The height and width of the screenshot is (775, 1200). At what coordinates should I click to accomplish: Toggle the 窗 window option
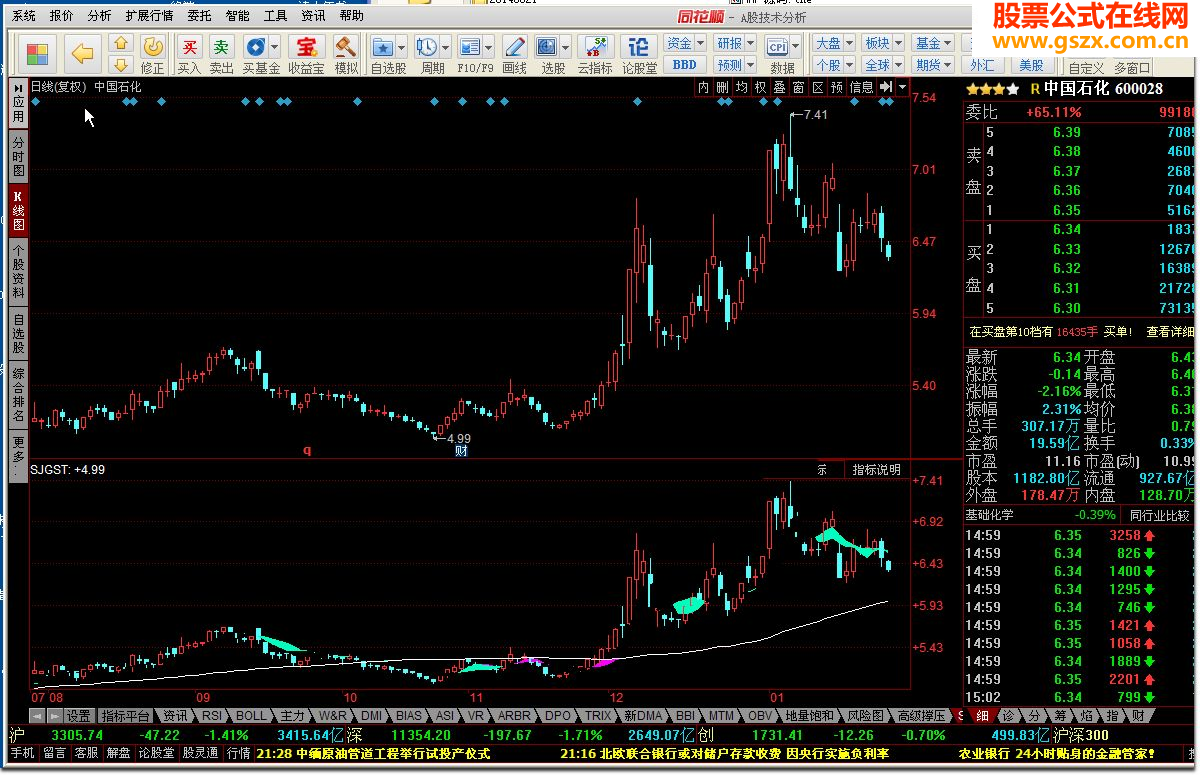(x=798, y=87)
